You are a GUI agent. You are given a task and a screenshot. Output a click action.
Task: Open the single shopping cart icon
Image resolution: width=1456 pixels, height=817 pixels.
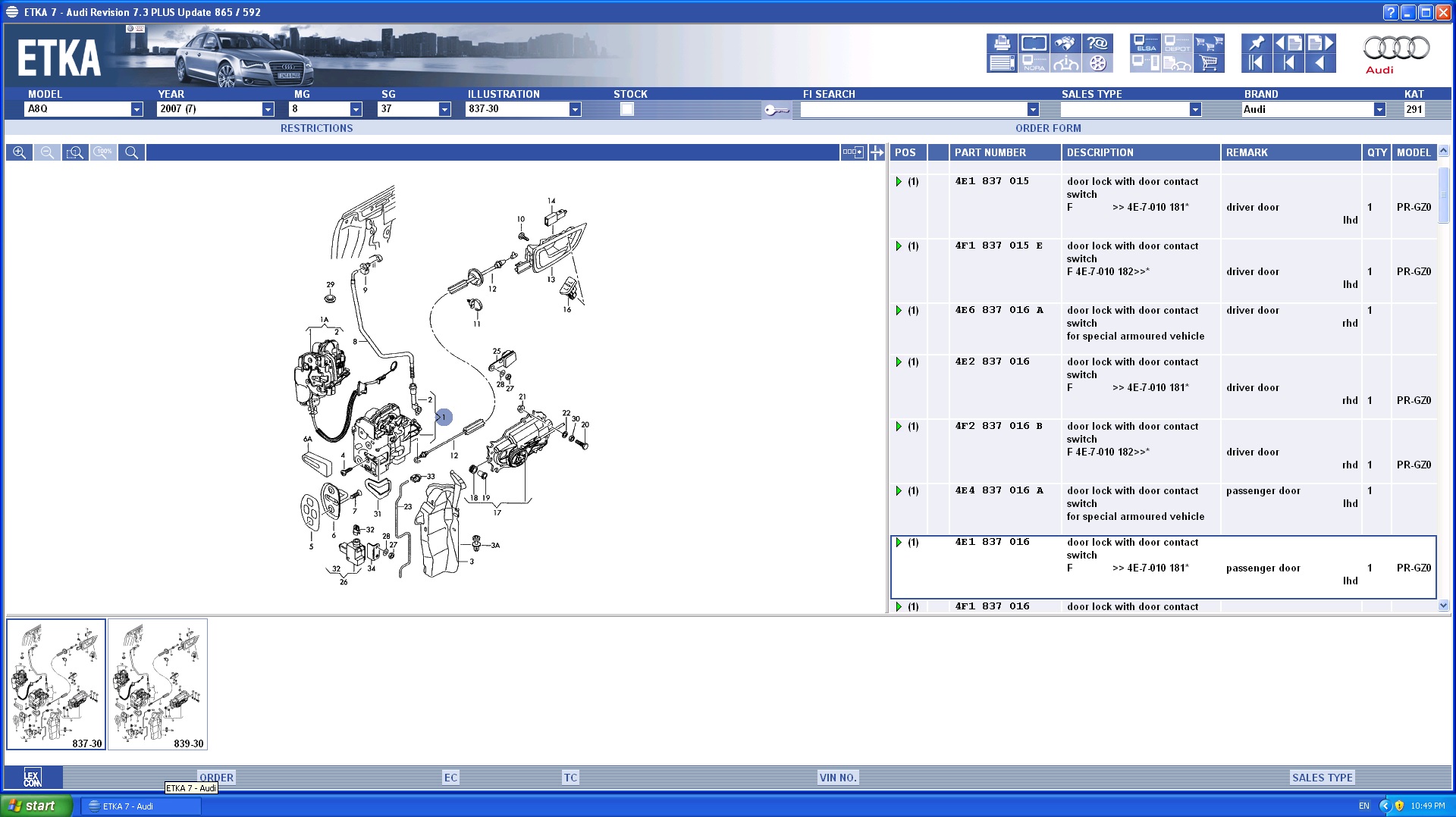(1209, 64)
